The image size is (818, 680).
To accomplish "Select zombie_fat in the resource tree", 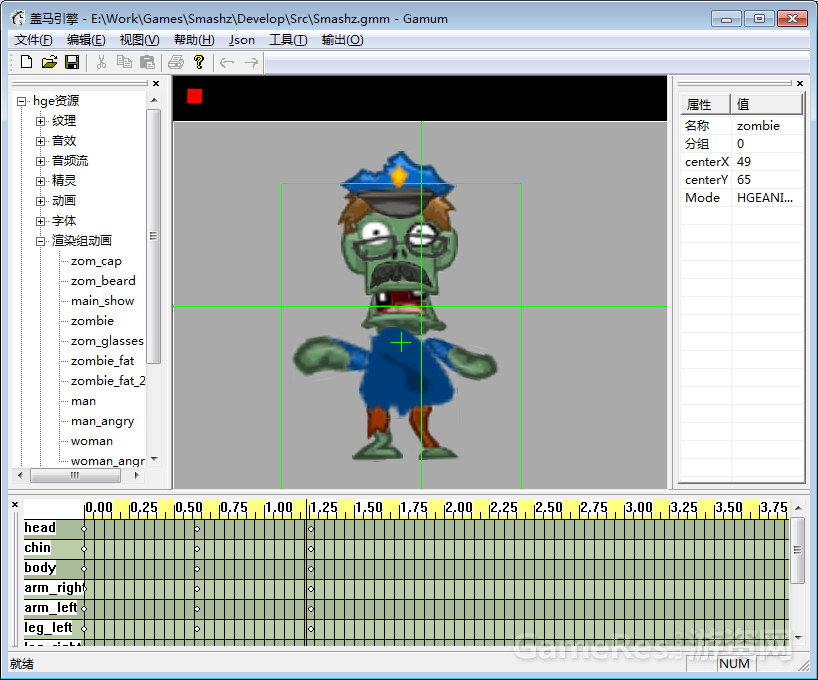I will 102,361.
